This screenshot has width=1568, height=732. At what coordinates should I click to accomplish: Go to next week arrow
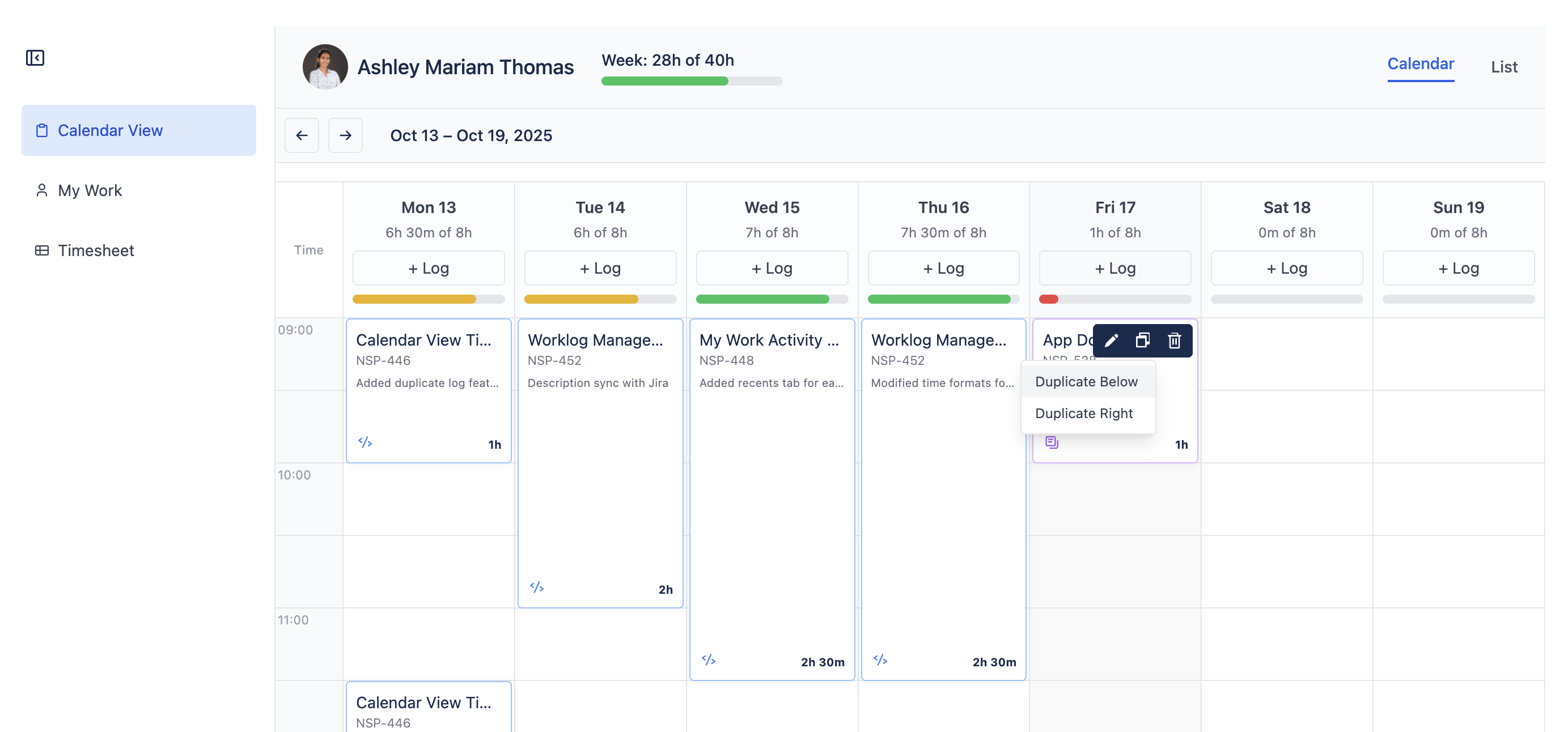coord(345,135)
